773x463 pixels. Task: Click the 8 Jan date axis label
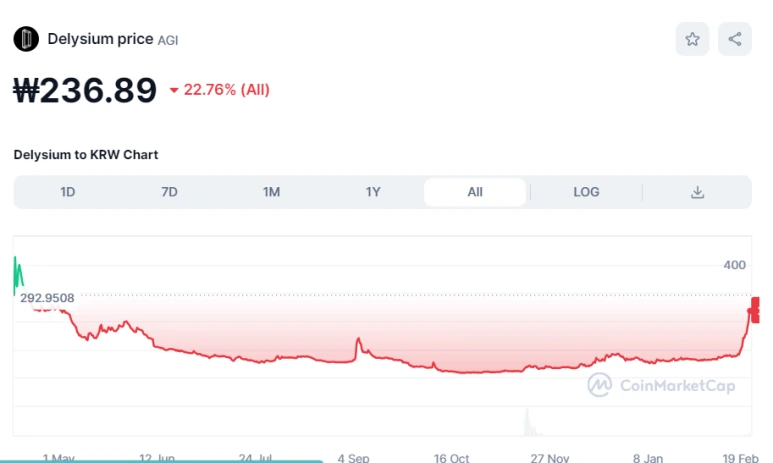click(x=648, y=458)
